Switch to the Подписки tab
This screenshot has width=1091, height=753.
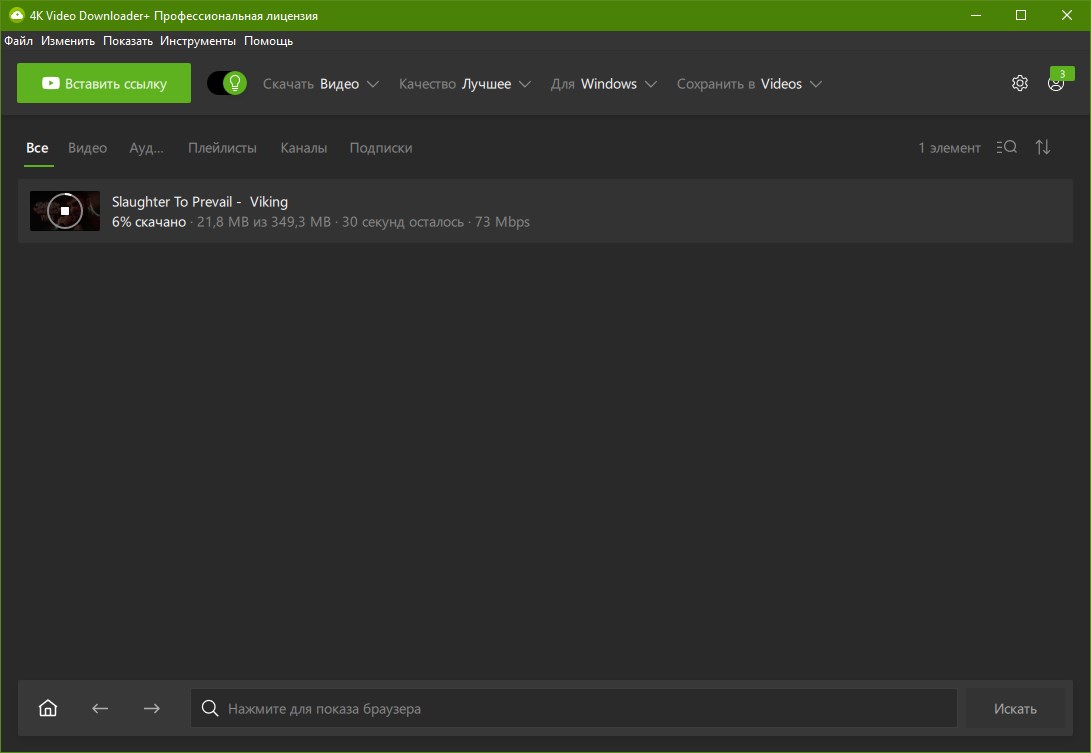point(381,148)
